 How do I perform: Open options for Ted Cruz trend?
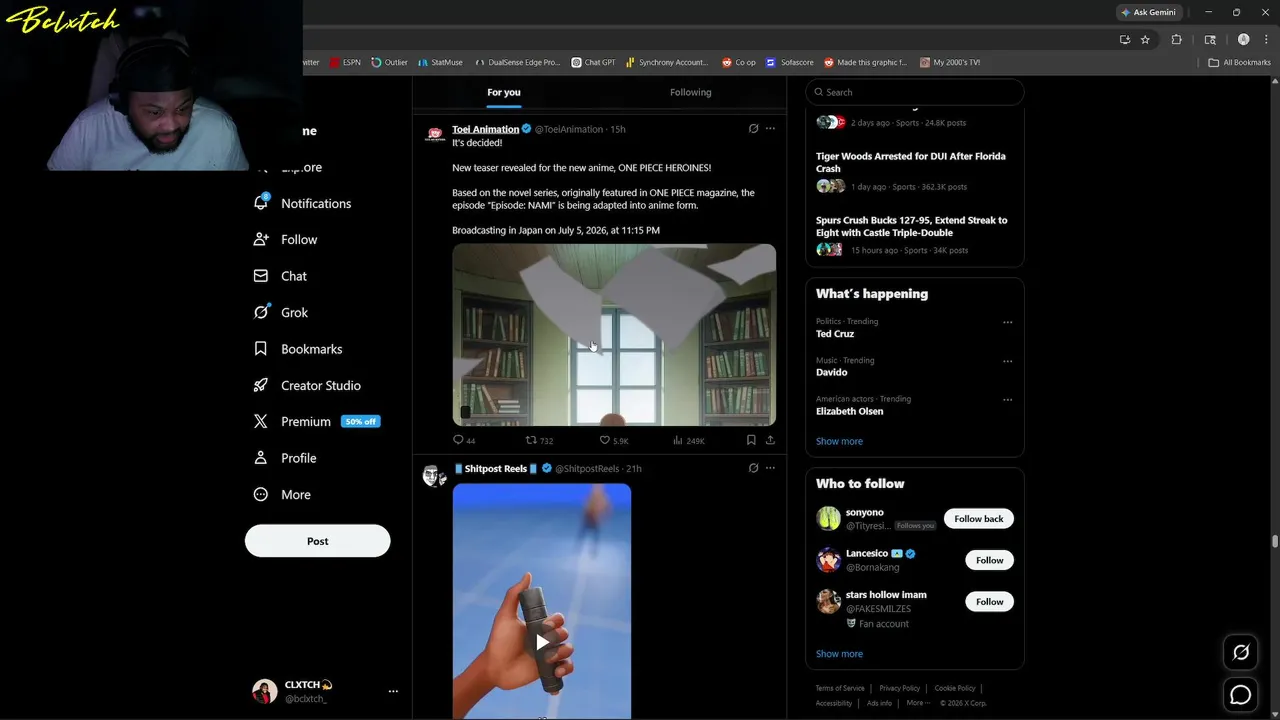(x=1007, y=322)
